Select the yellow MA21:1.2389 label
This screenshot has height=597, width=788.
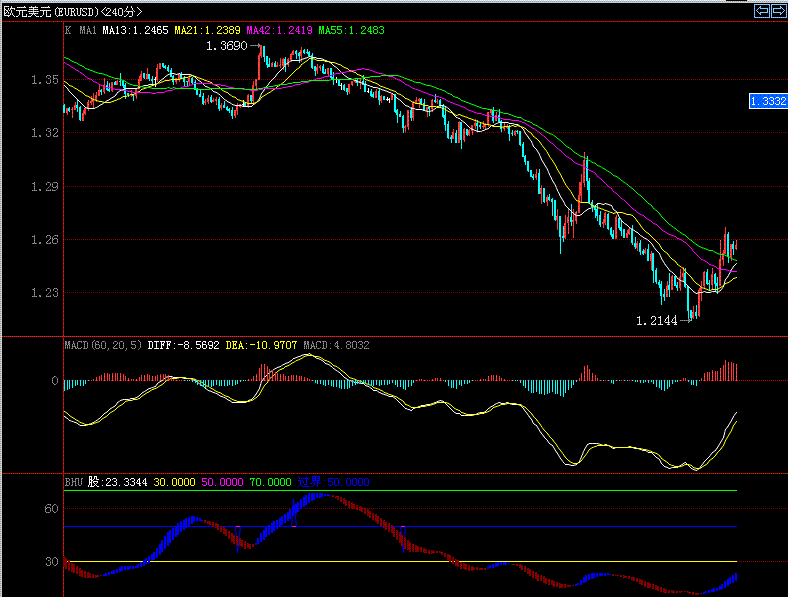(207, 31)
